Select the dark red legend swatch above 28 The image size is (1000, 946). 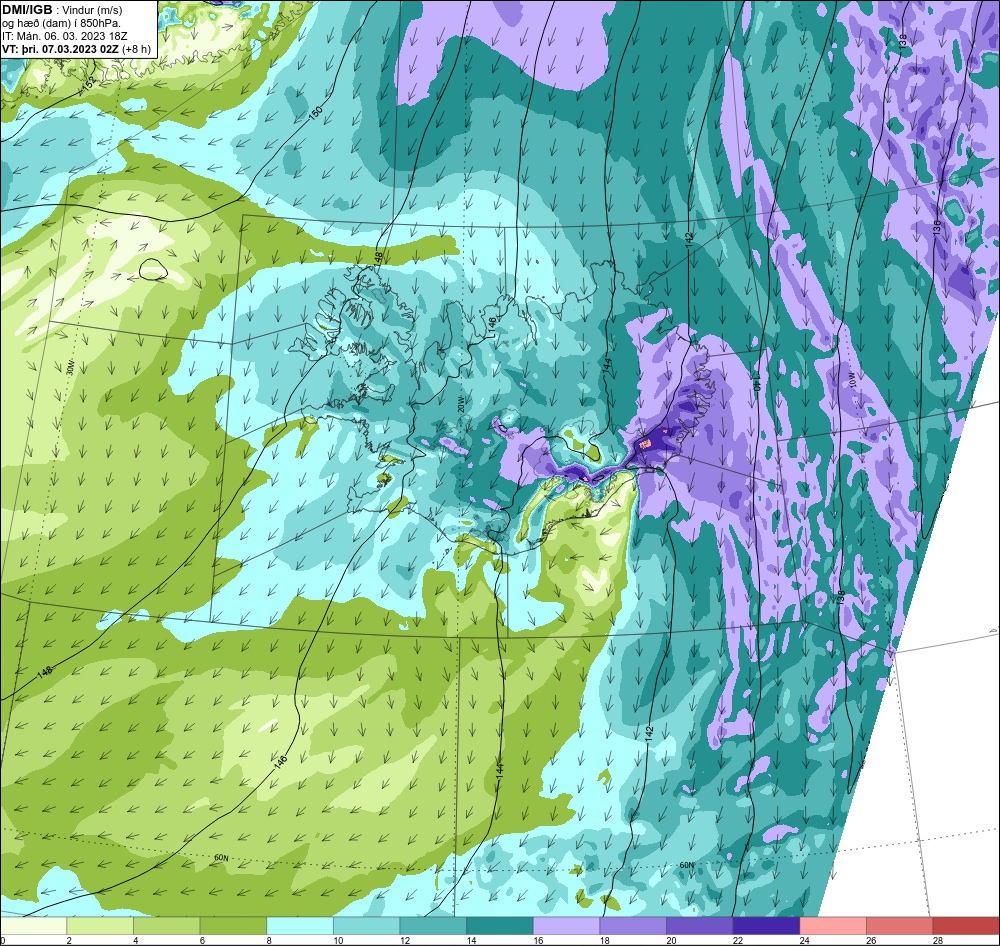point(966,925)
